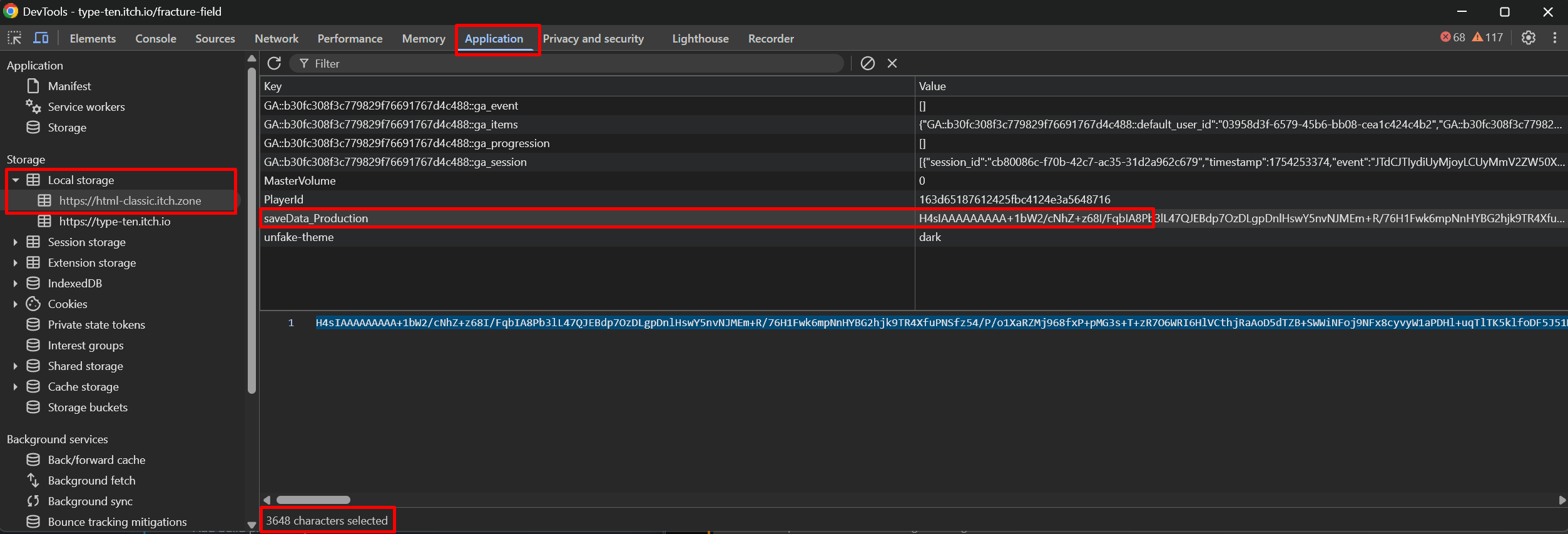Open Background sync

click(90, 501)
